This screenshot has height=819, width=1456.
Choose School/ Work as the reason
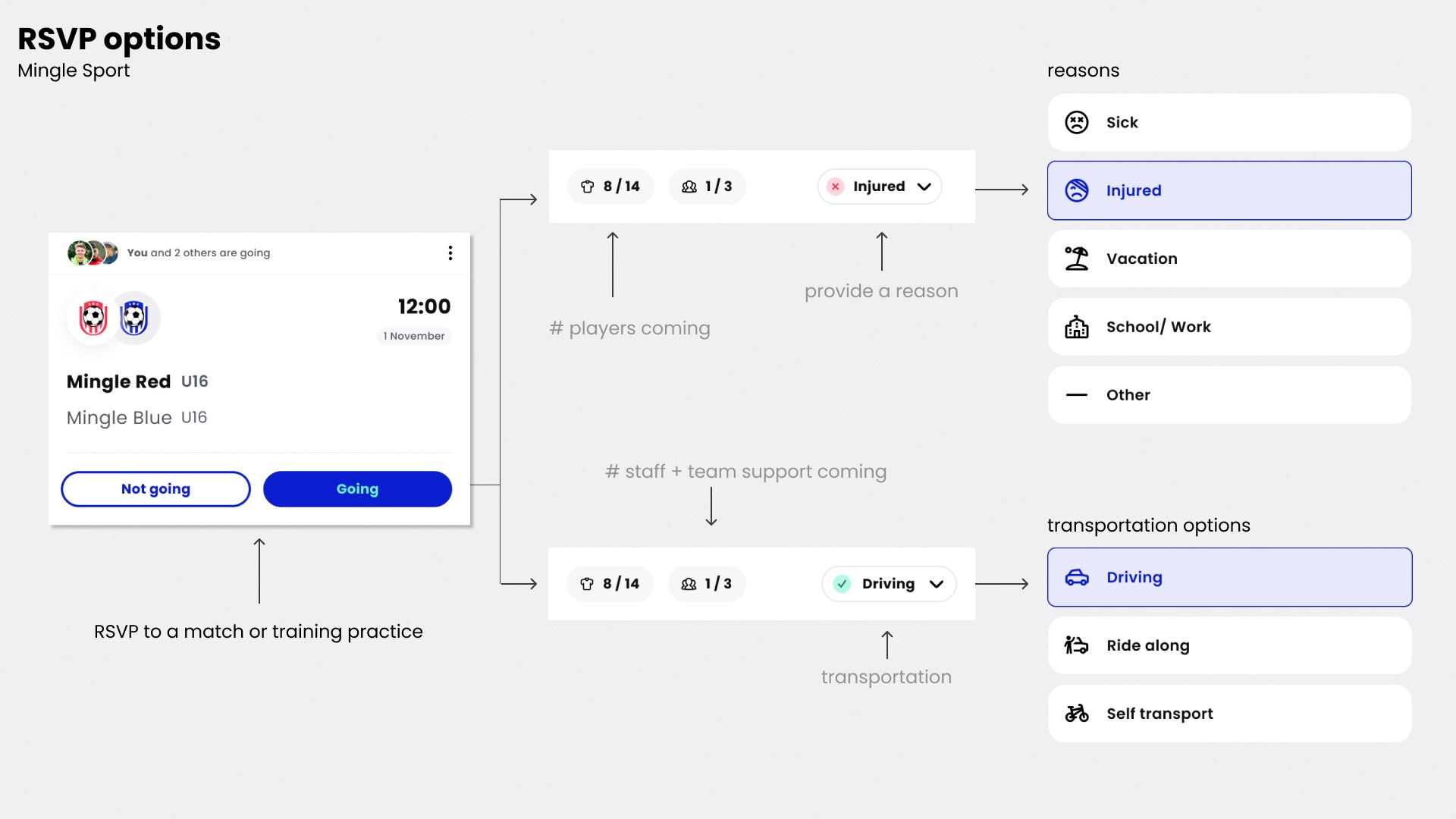click(1229, 327)
